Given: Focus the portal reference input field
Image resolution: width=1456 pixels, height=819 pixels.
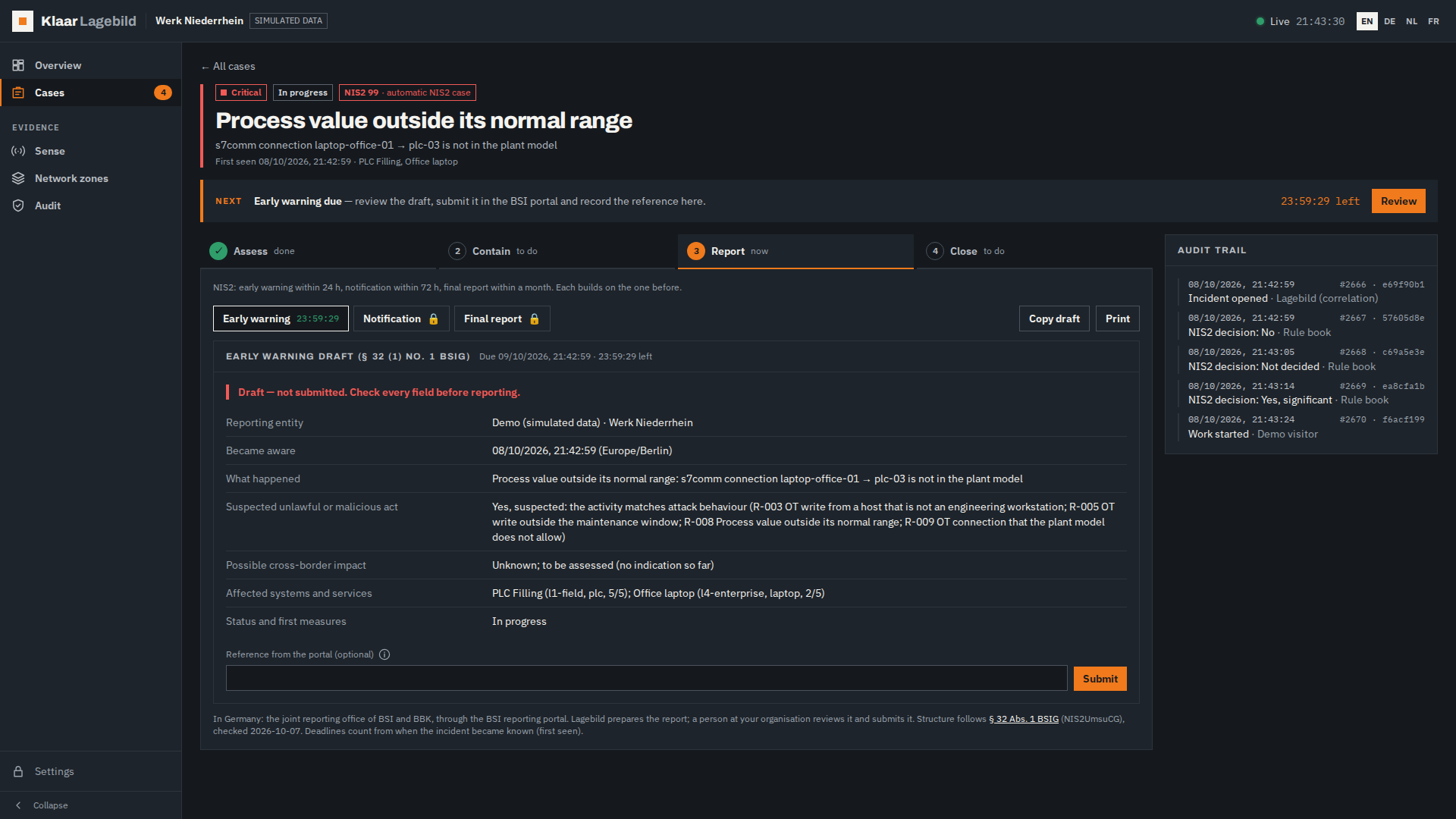Looking at the screenshot, I should 647,678.
